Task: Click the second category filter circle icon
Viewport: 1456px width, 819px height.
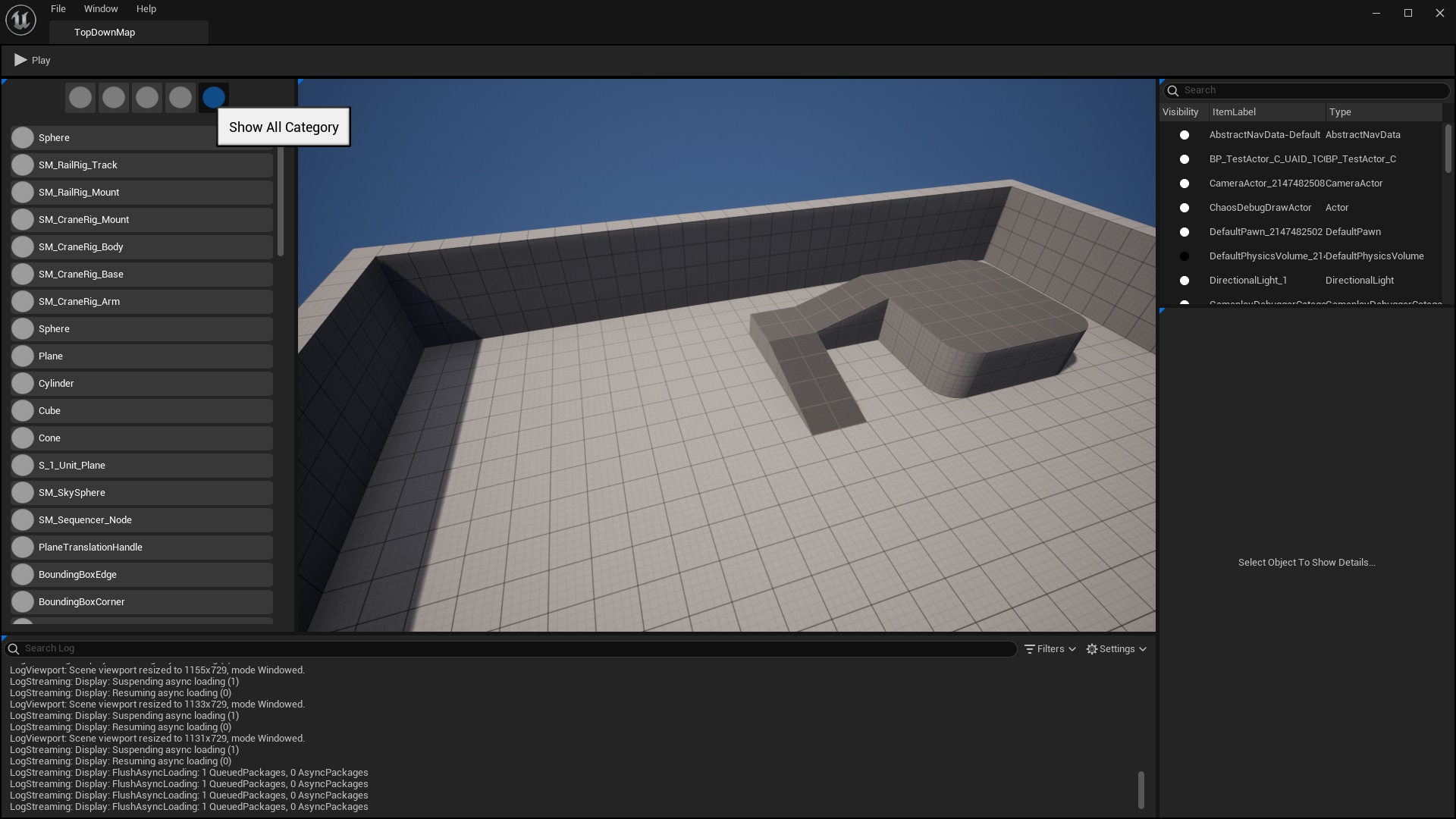Action: point(114,97)
